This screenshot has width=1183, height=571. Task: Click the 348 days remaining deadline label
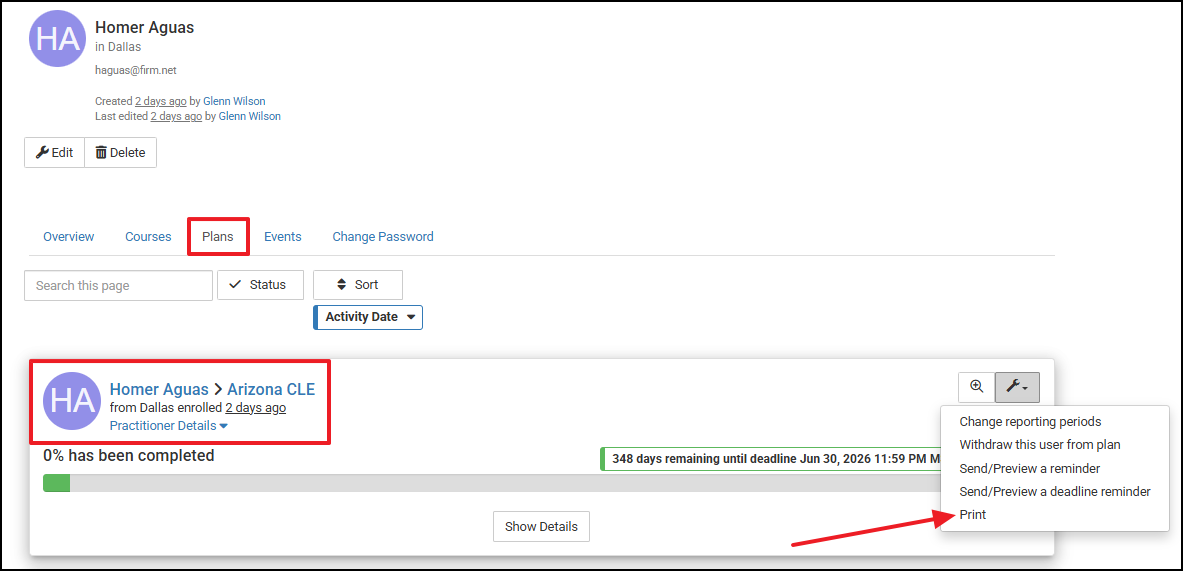tap(770, 459)
